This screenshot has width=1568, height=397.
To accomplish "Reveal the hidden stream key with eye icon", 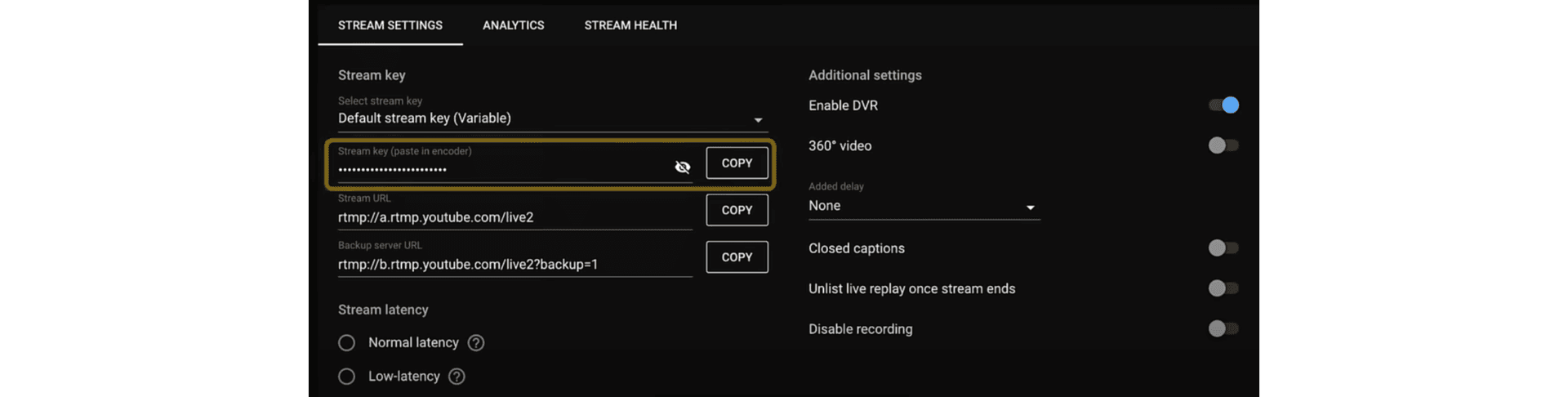I will (x=682, y=167).
